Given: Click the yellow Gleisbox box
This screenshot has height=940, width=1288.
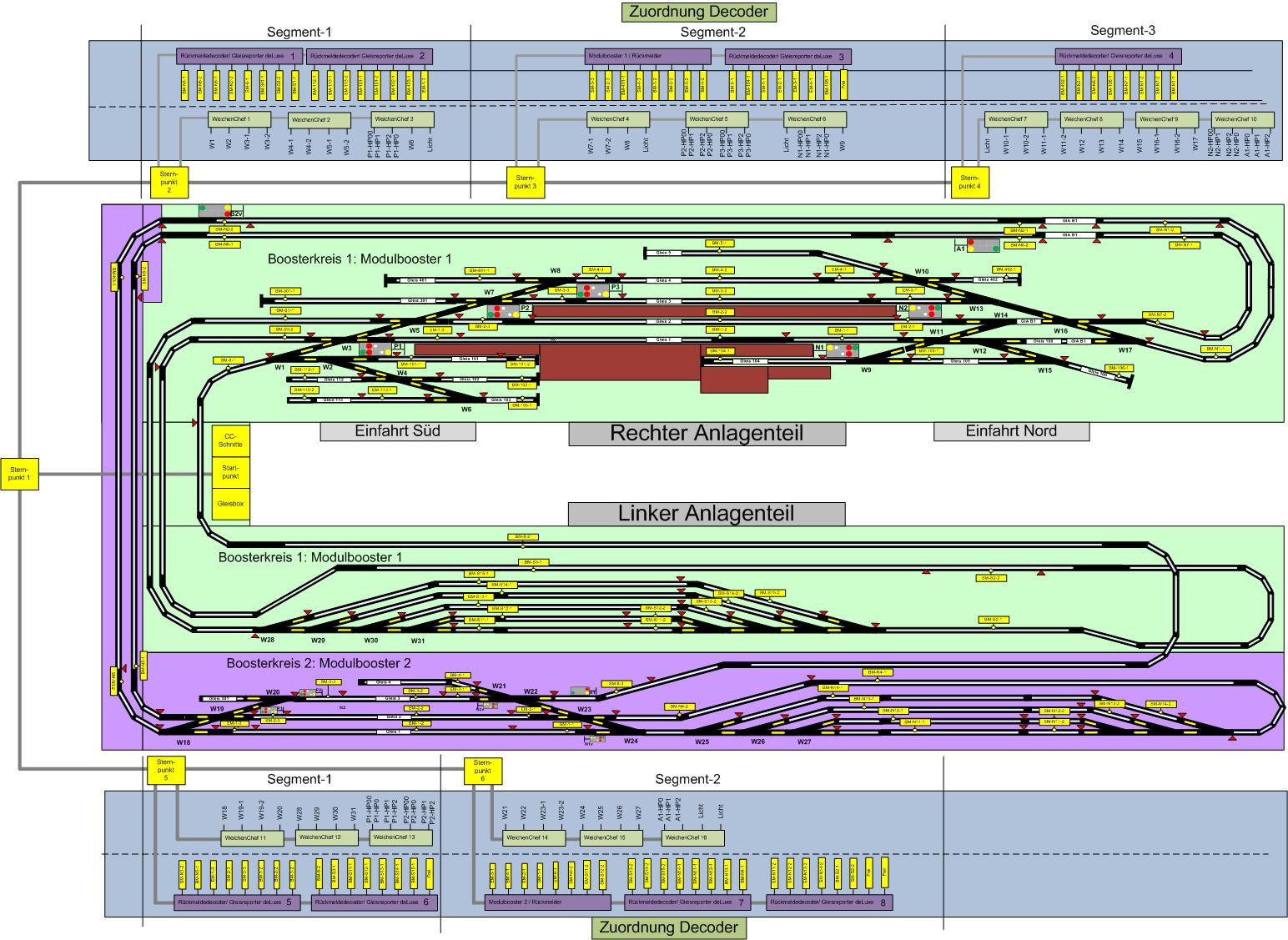Looking at the screenshot, I should coord(231,505).
